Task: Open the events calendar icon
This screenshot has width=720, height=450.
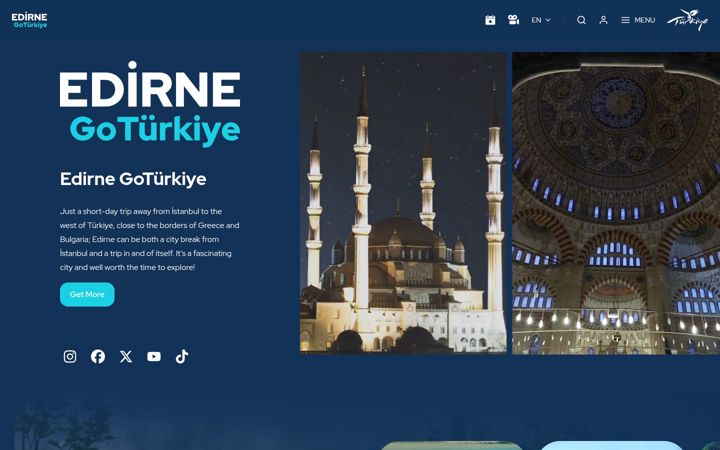Action: (x=490, y=20)
